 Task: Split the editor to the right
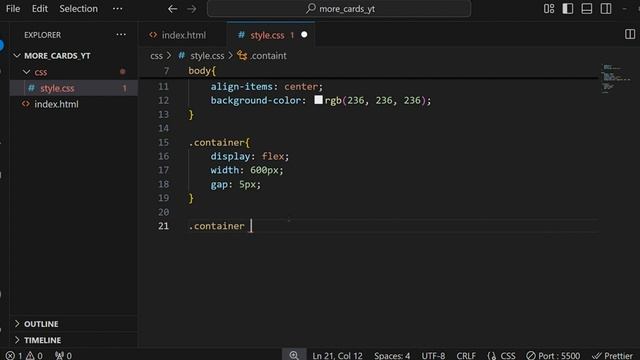pos(630,34)
